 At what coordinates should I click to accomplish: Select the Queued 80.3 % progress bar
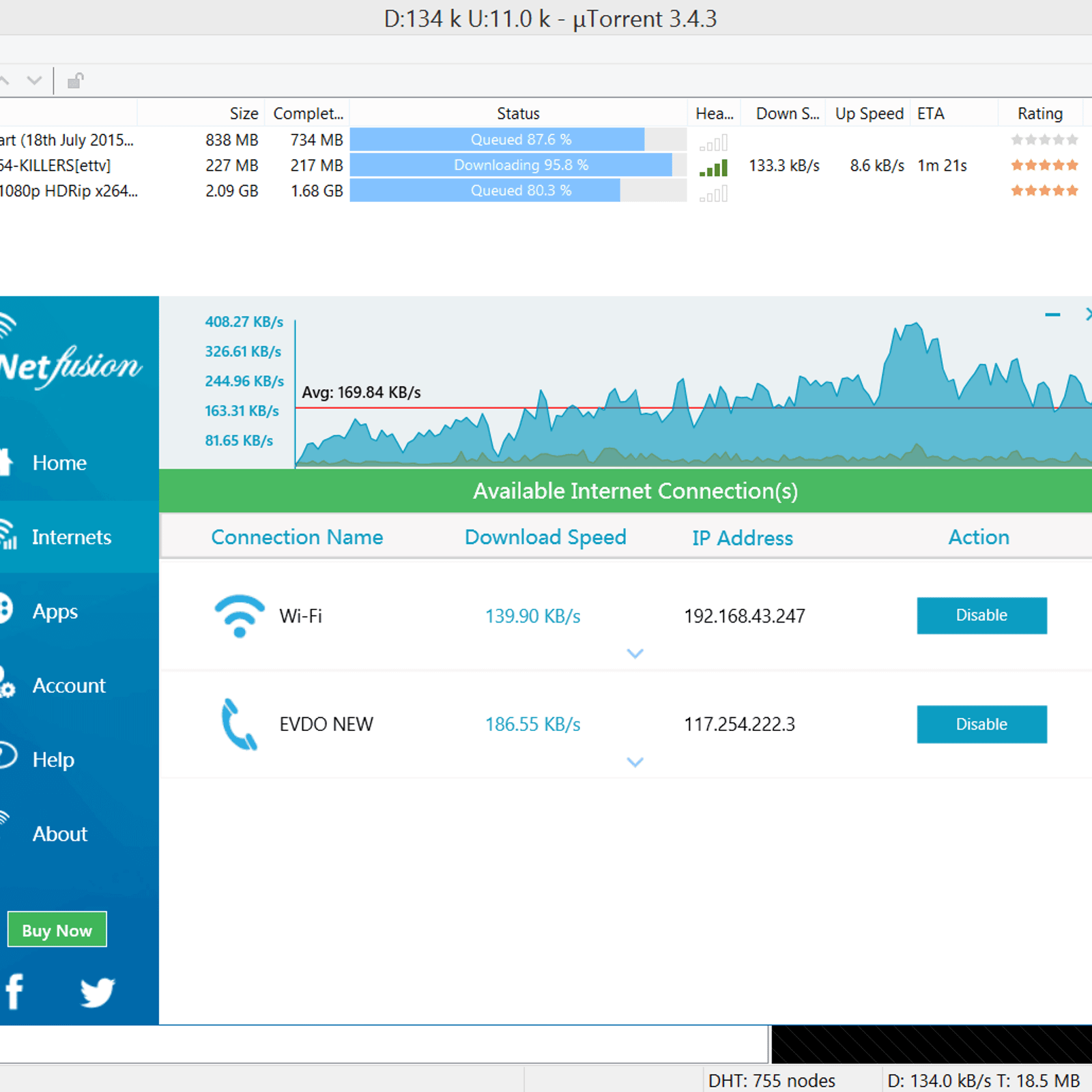[519, 190]
